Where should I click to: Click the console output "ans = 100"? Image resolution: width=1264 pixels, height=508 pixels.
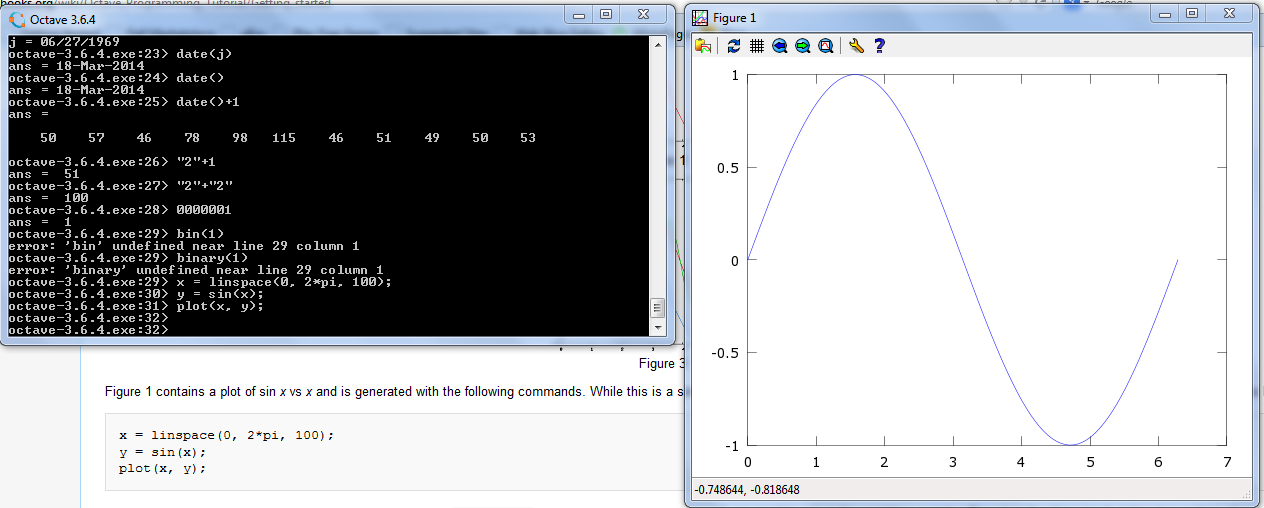[48, 198]
